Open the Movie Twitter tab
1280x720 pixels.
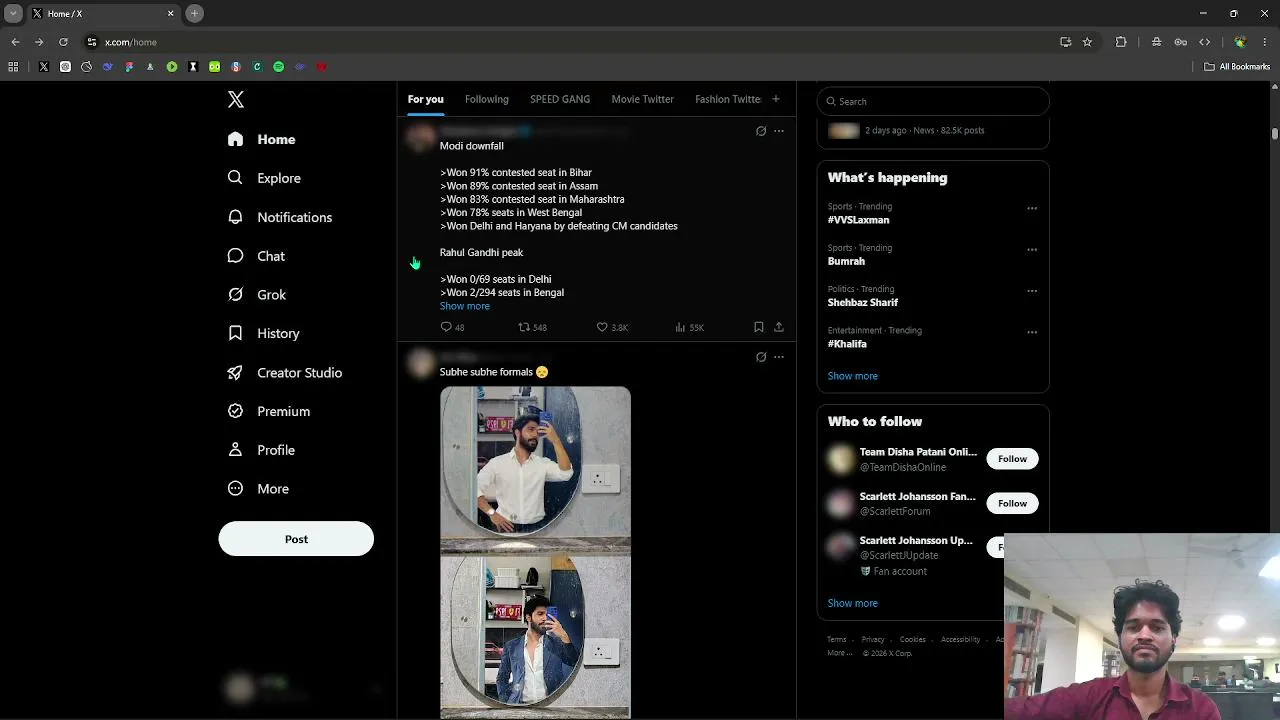click(x=642, y=99)
